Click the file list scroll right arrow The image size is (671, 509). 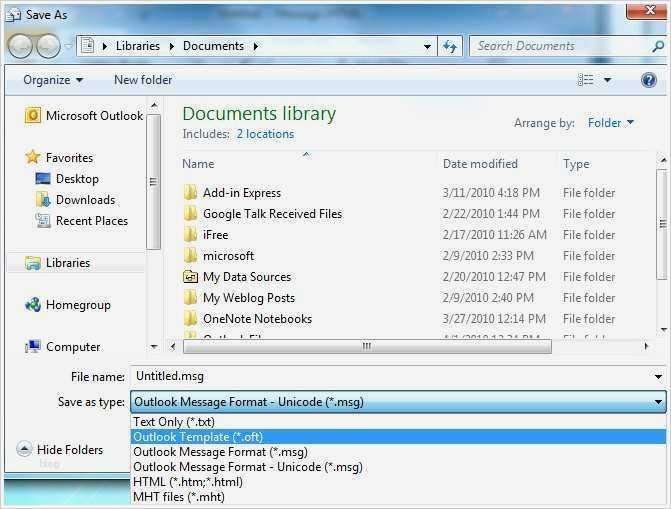click(646, 346)
